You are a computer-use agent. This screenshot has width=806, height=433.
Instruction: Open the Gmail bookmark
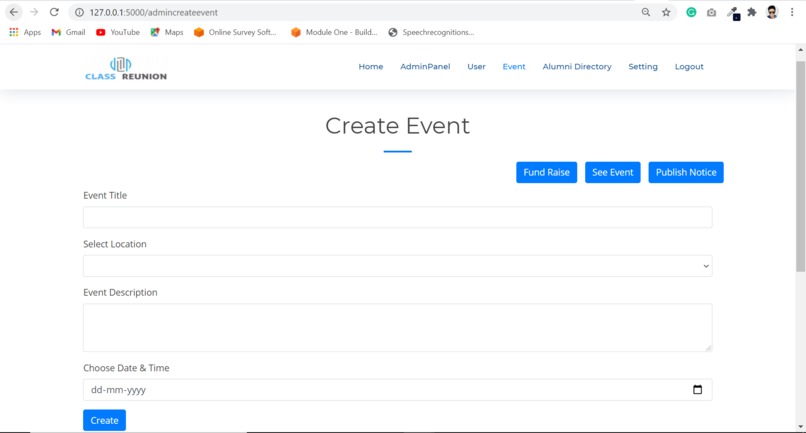[x=68, y=32]
